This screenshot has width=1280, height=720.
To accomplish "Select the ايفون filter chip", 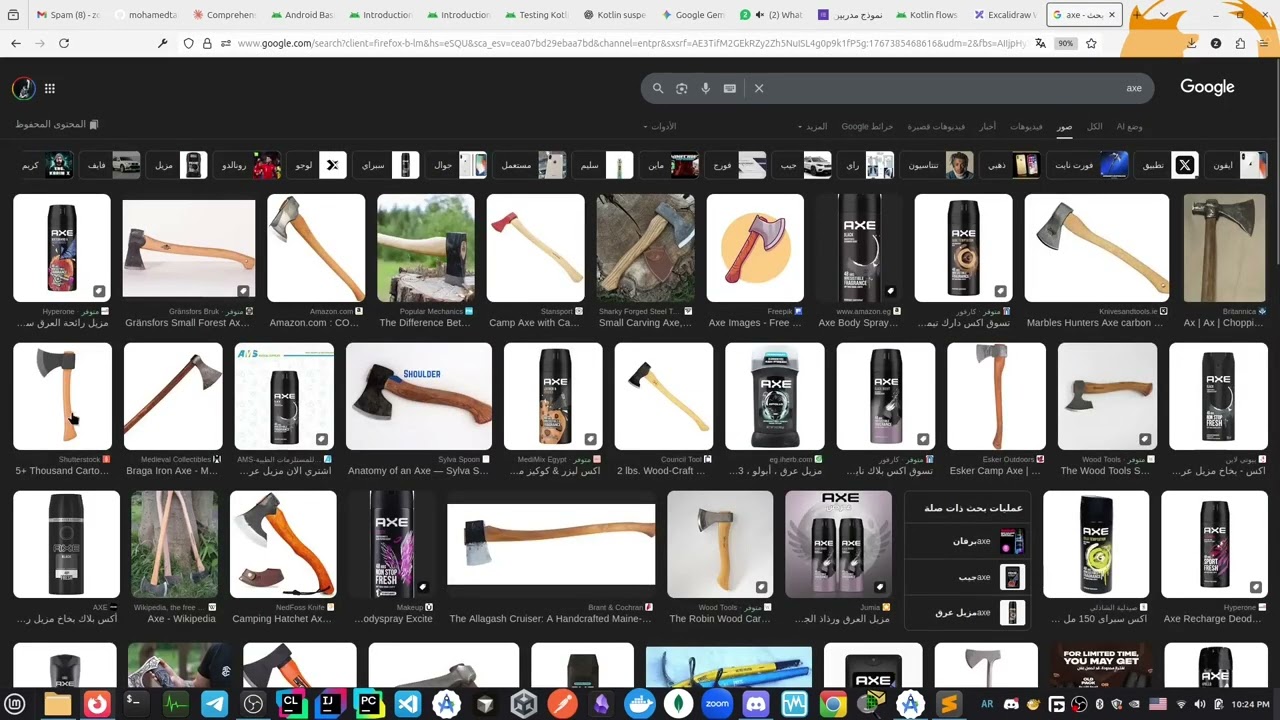I will click(x=1237, y=165).
